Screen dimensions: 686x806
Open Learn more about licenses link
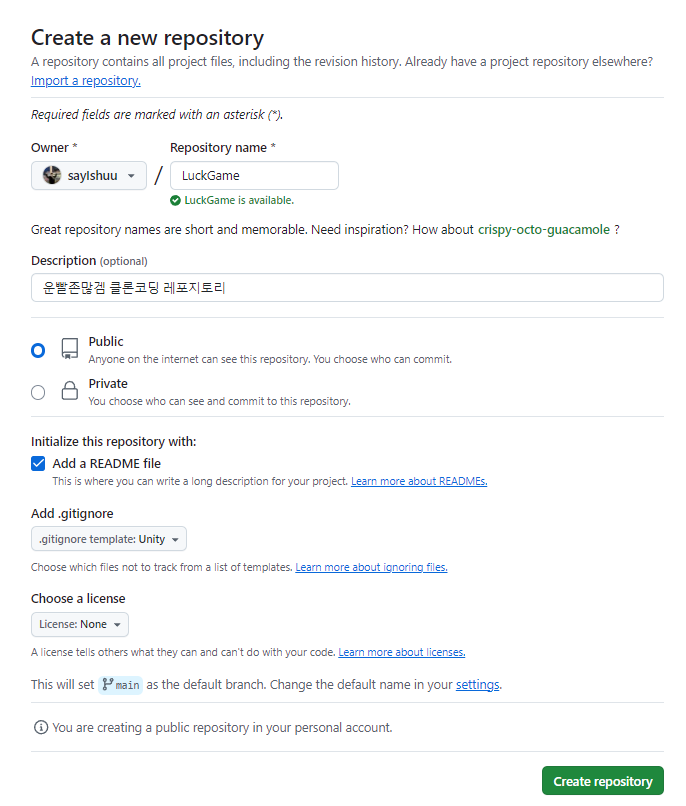pos(402,653)
